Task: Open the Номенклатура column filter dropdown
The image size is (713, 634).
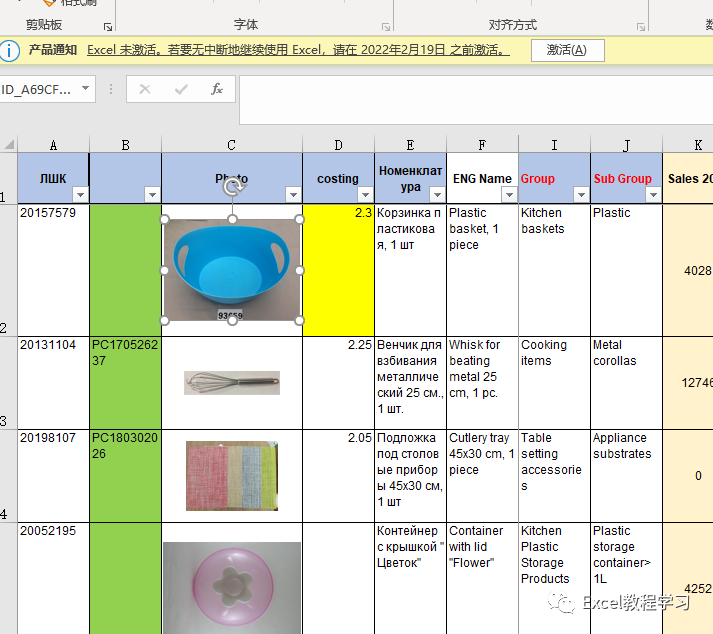Action: (437, 195)
